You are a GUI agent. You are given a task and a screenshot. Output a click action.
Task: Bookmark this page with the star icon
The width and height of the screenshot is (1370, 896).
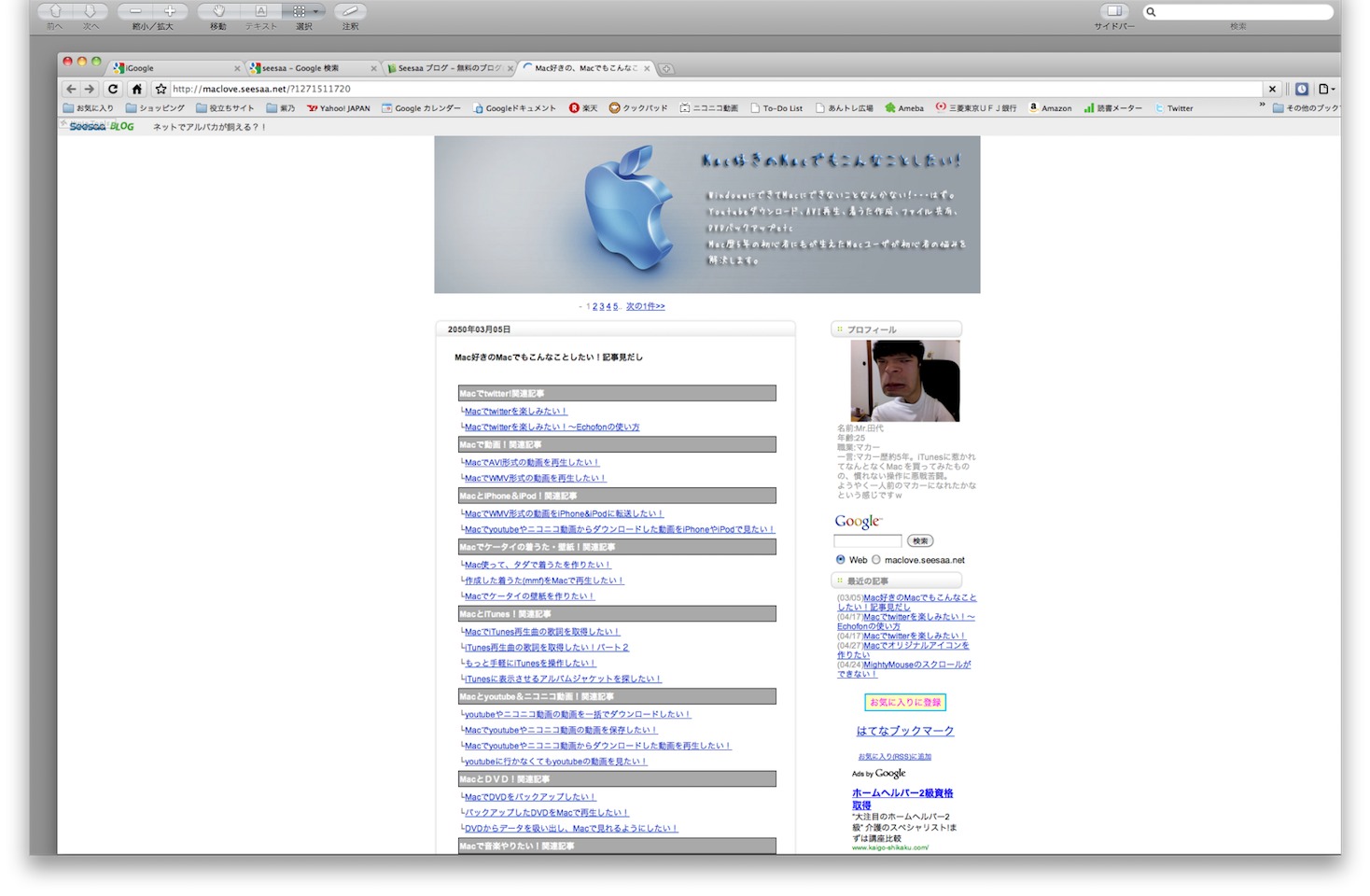(x=161, y=89)
